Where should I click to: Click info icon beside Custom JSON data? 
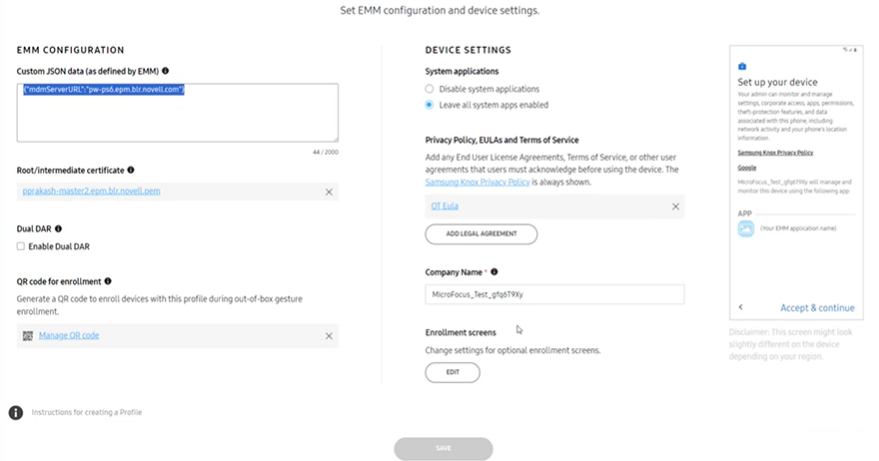click(x=166, y=71)
